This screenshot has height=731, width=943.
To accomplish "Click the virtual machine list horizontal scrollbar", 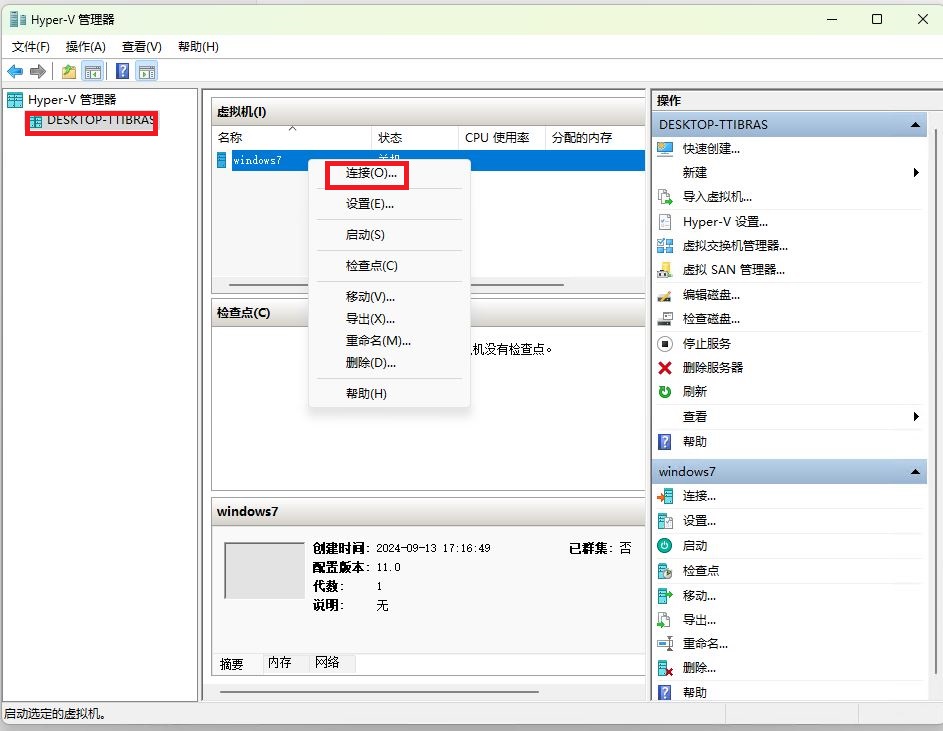I will [x=396, y=285].
